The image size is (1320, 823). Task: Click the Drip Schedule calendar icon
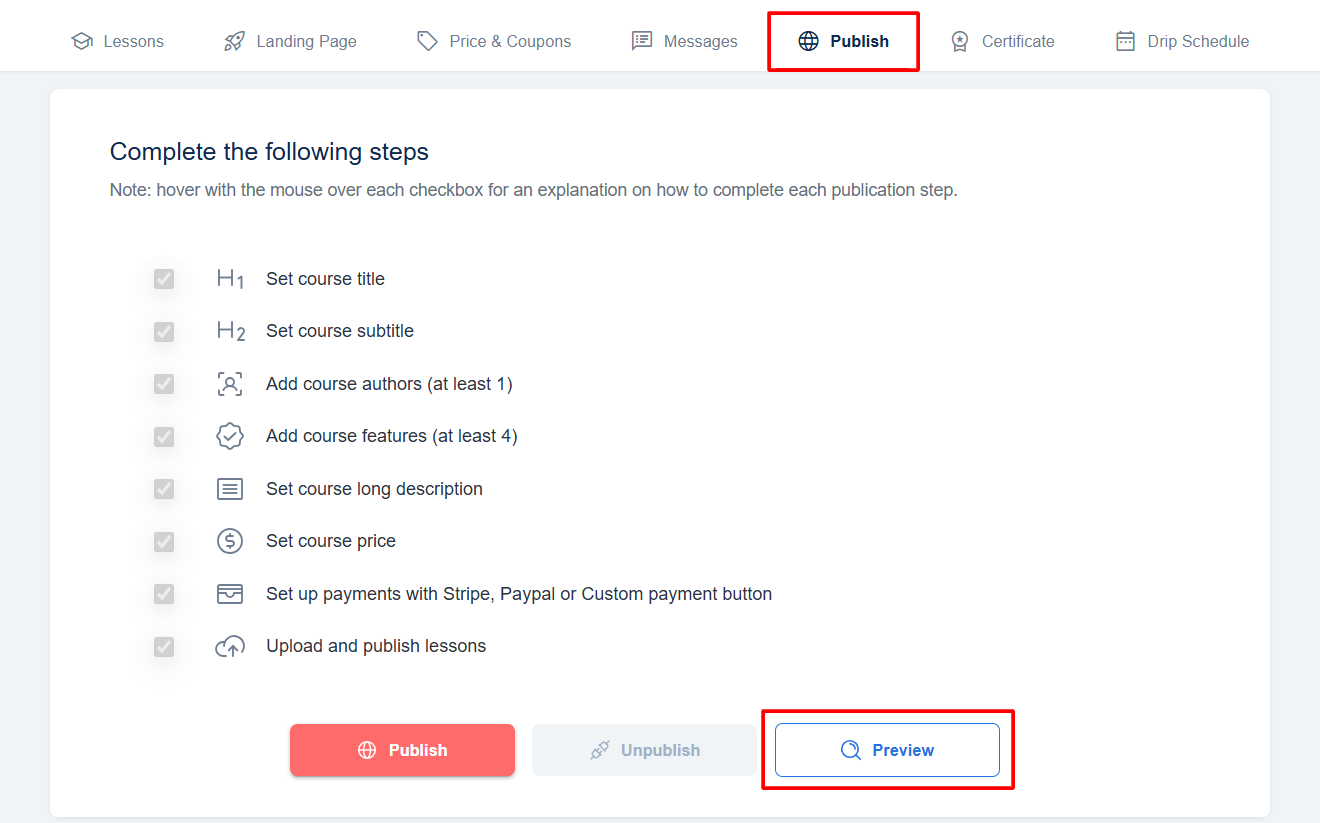coord(1125,41)
